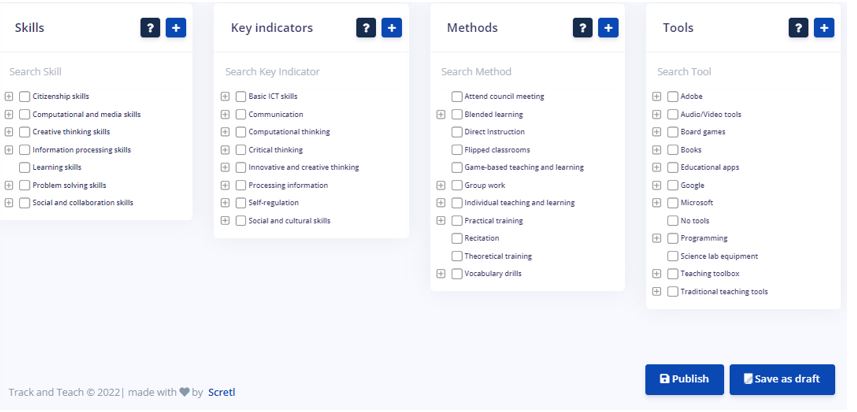Open the Tools panel help icon

point(799,28)
